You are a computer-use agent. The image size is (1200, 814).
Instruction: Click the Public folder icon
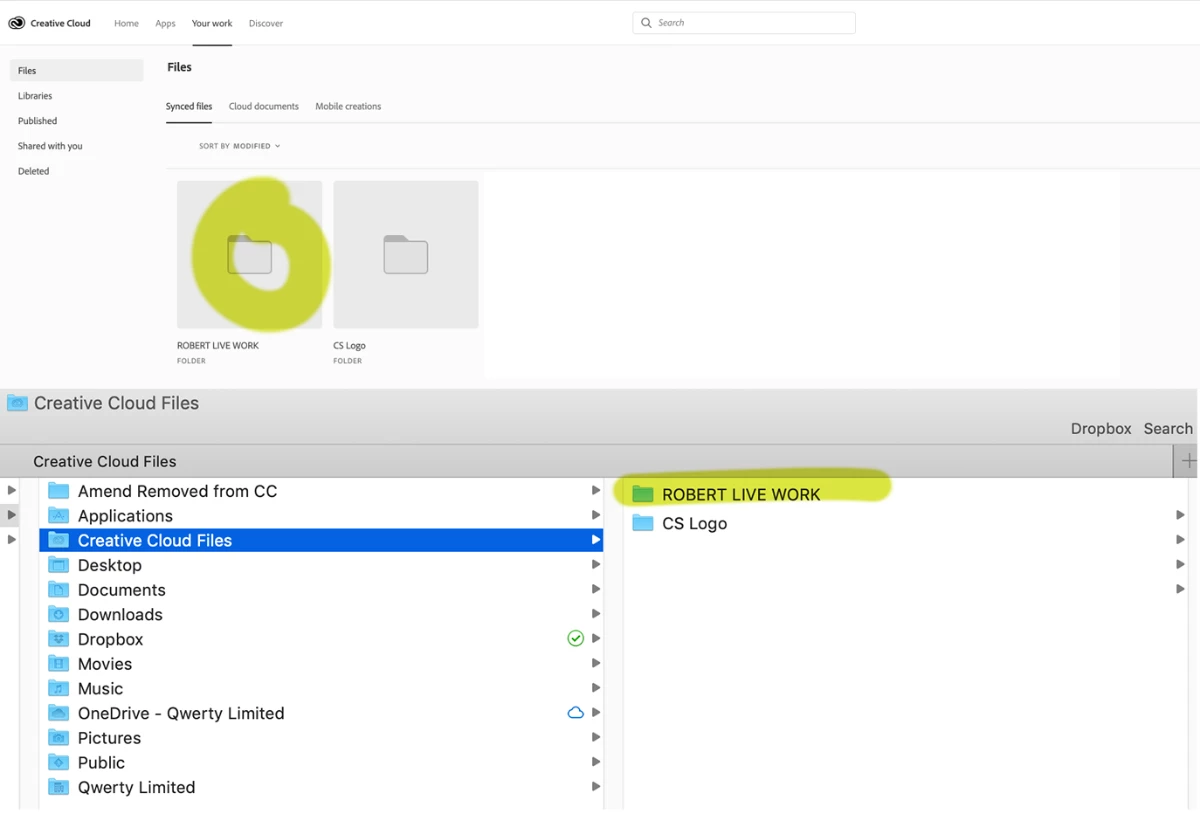pos(59,762)
